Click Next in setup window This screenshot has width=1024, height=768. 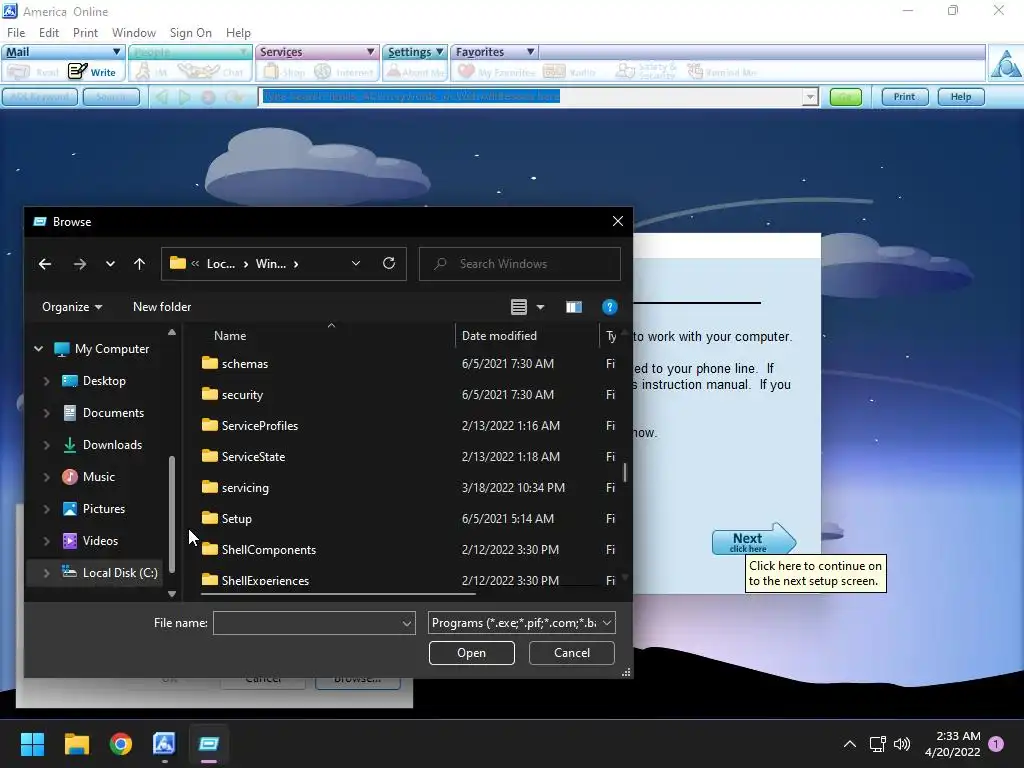click(753, 541)
